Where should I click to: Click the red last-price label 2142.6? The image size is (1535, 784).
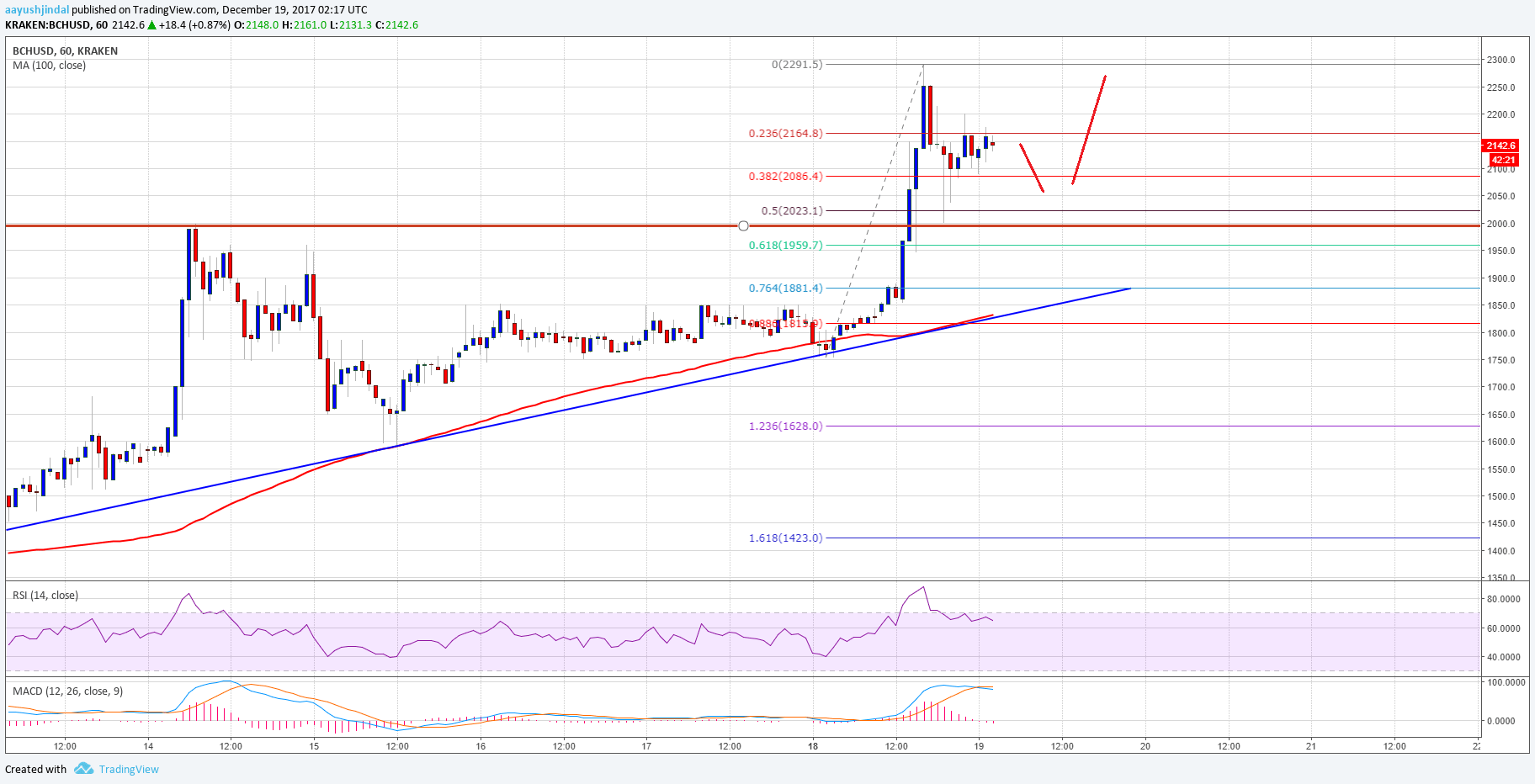click(x=1500, y=146)
